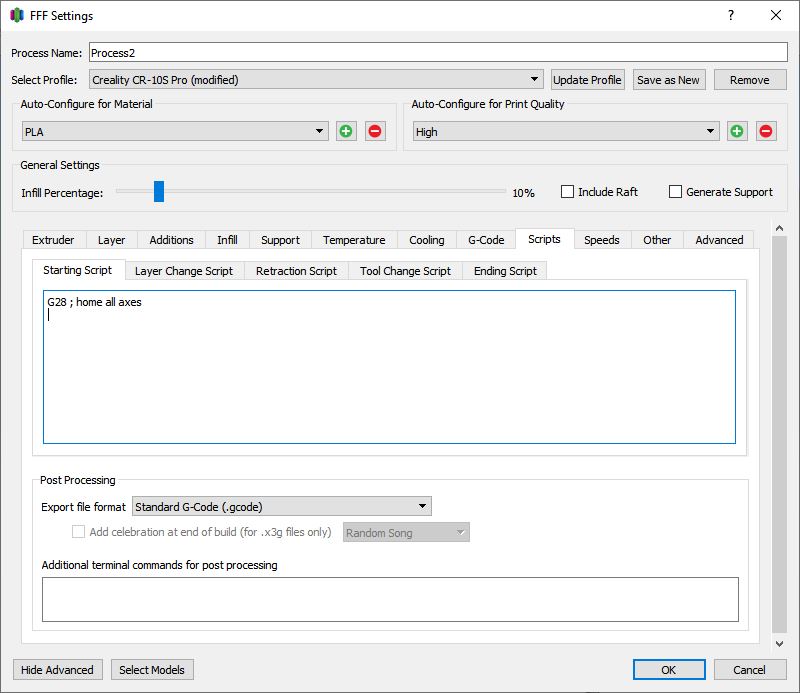The image size is (800, 693).
Task: Open the Advanced tab
Action: (719, 240)
